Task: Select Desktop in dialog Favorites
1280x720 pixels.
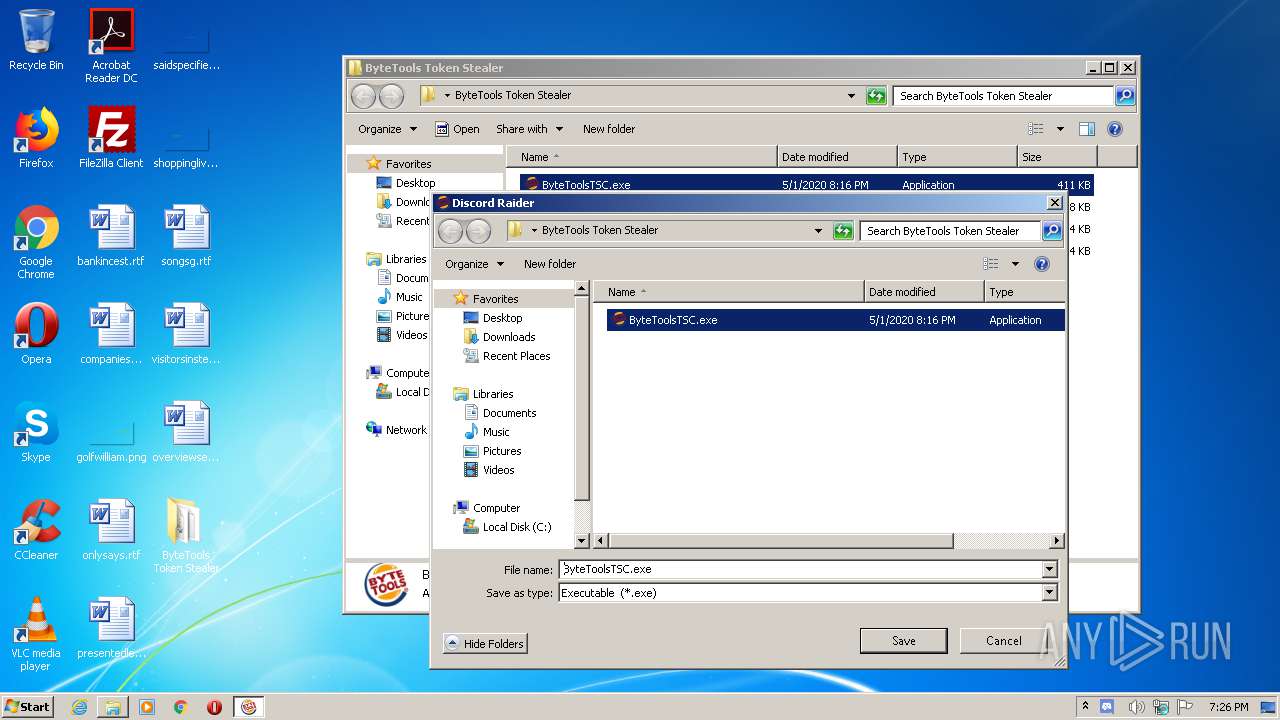Action: 503,318
